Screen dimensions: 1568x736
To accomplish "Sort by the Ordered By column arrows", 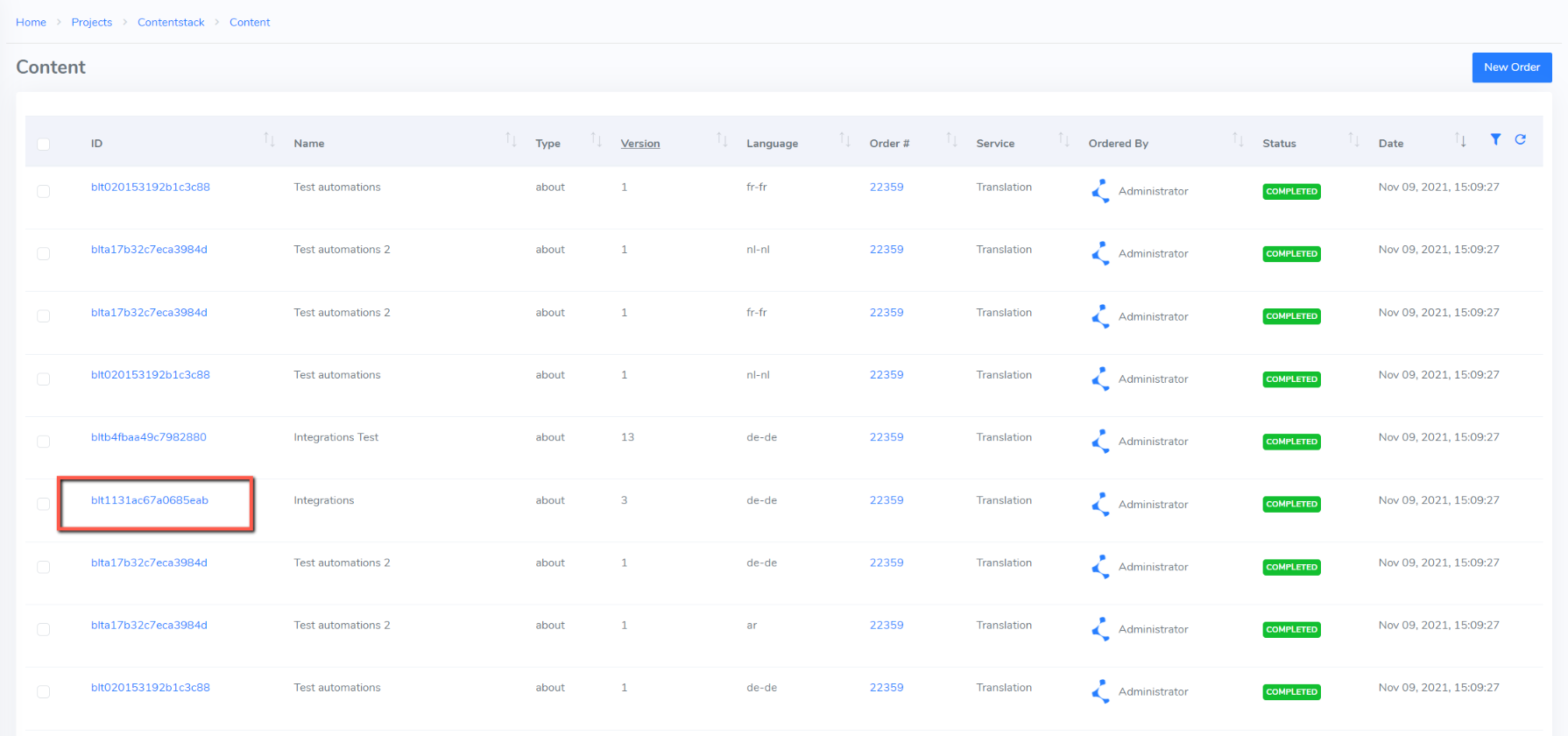I will [x=1238, y=139].
